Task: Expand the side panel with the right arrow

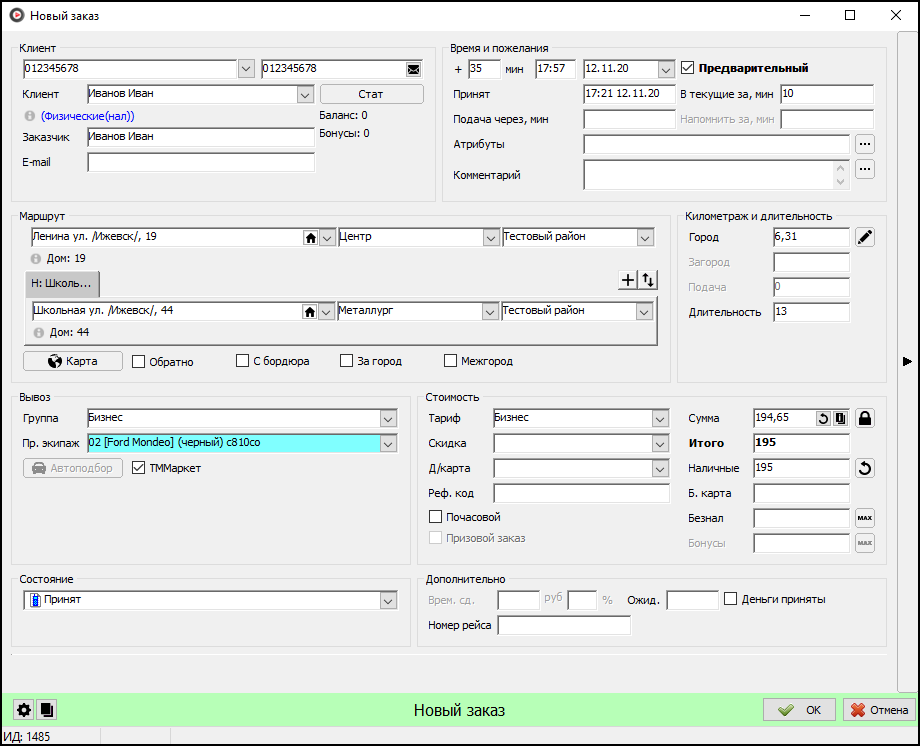Action: pos(906,361)
